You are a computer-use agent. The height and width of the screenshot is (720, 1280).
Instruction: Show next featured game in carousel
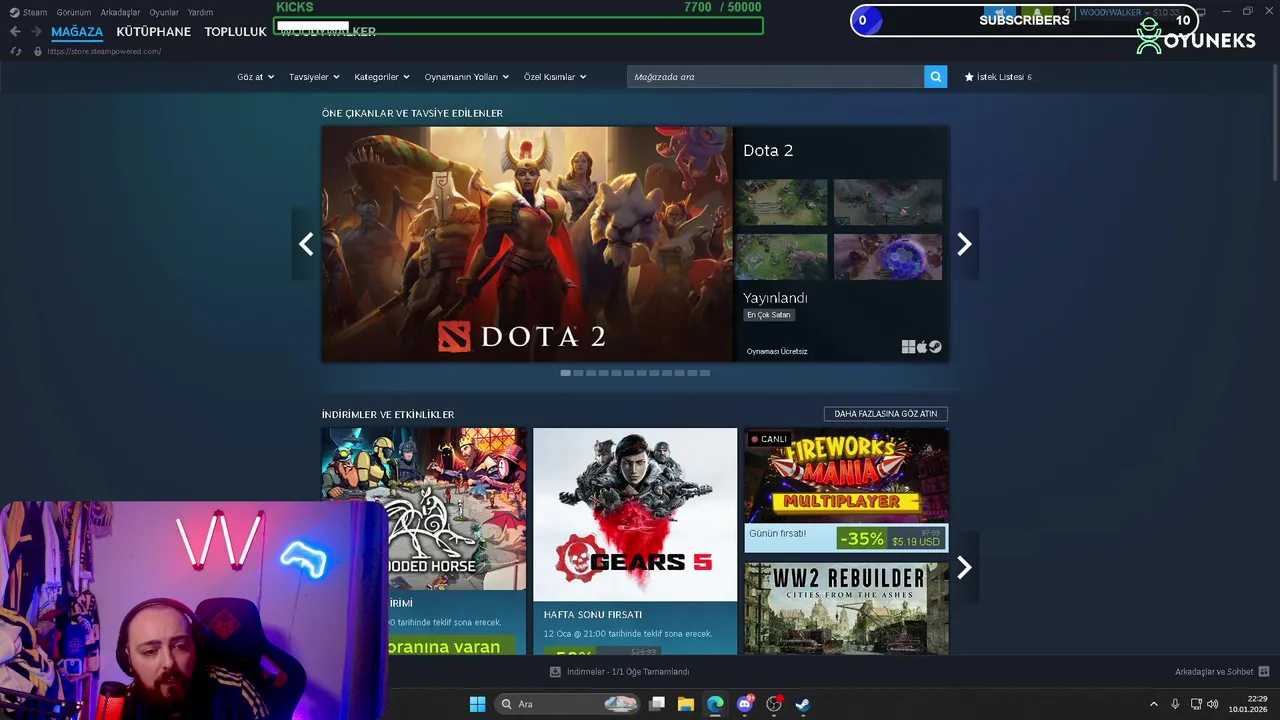point(964,244)
